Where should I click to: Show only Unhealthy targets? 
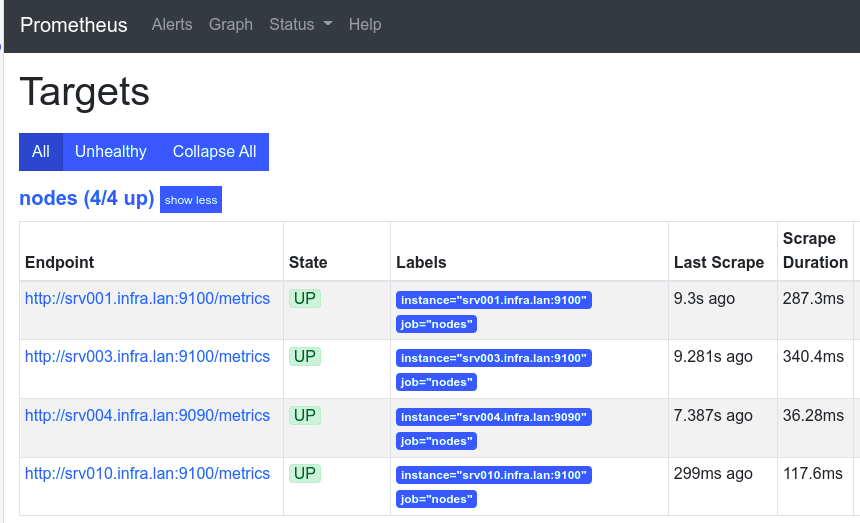pos(111,152)
